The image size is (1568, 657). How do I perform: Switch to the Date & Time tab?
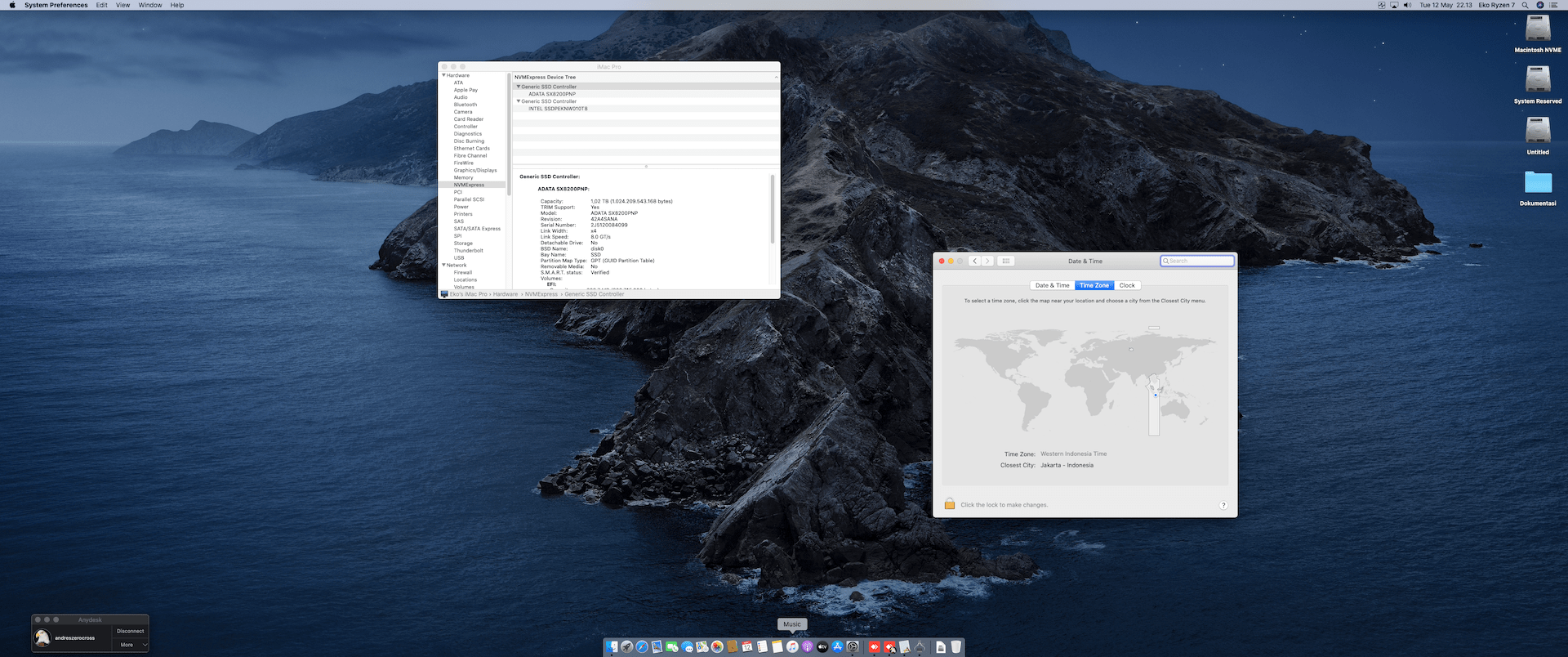[1053, 285]
